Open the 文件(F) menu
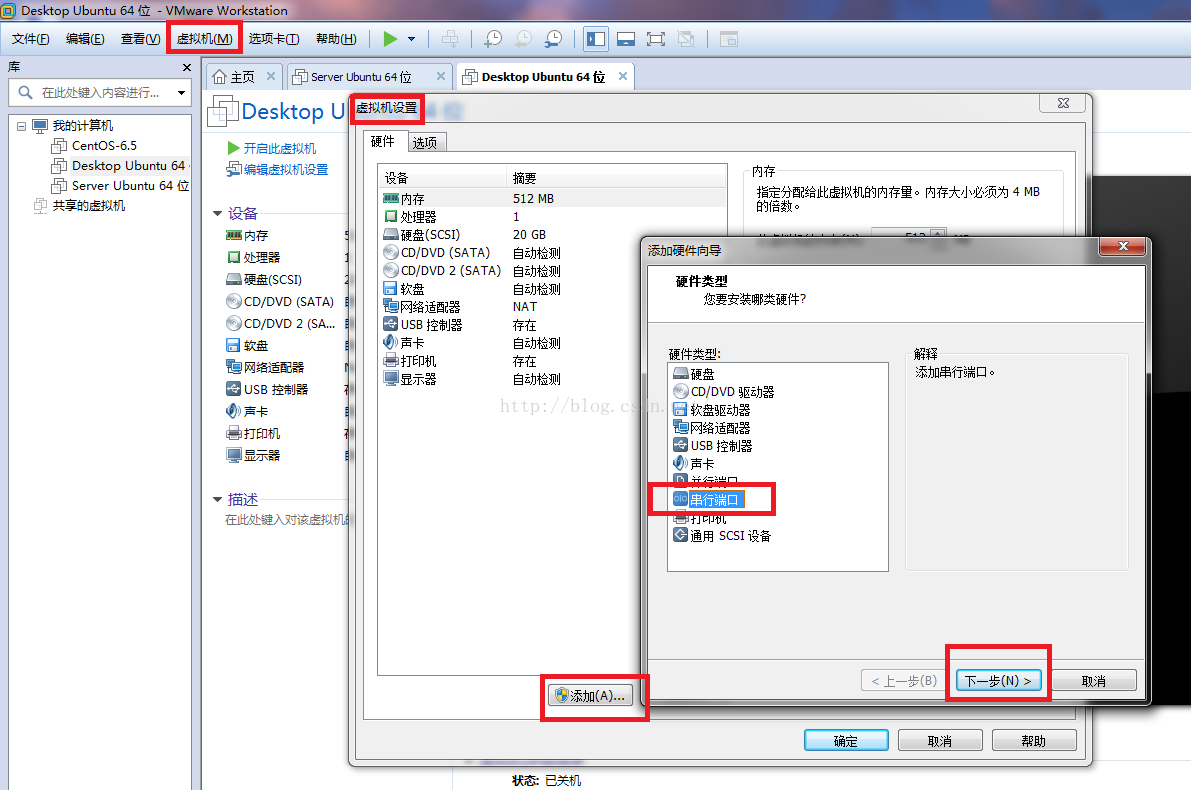The image size is (1191, 790). (30, 39)
